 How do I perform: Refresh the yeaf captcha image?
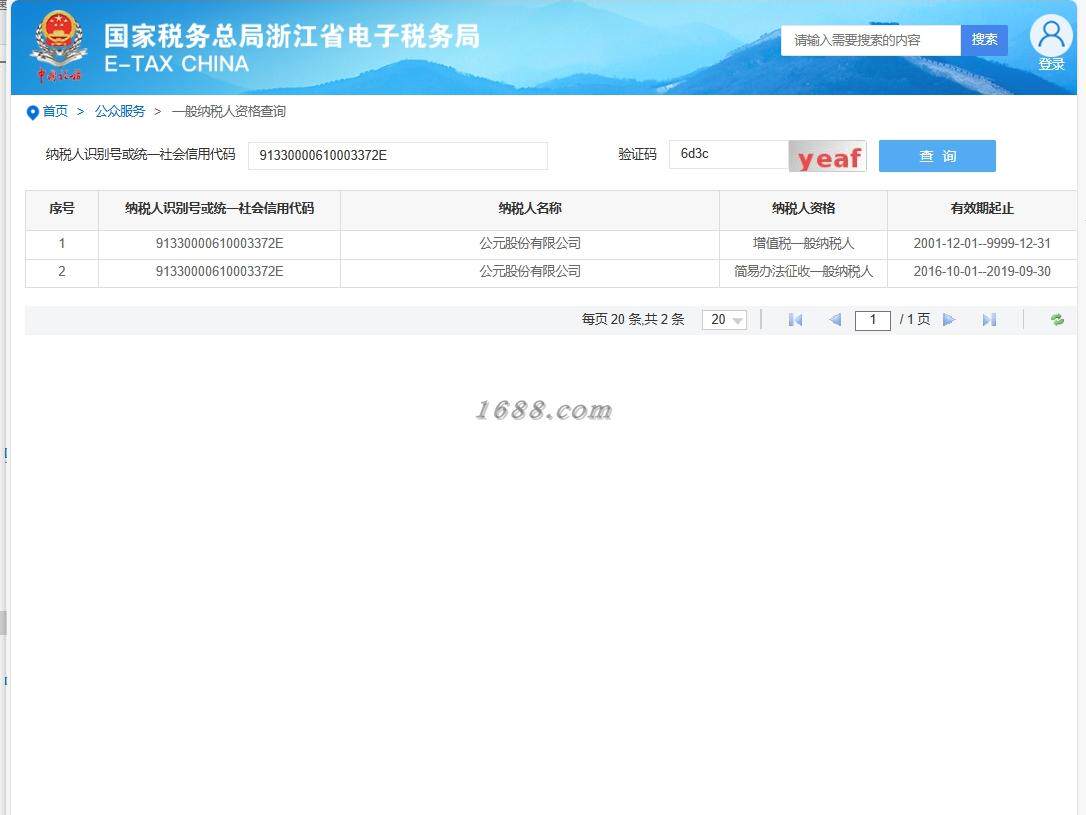[x=828, y=156]
